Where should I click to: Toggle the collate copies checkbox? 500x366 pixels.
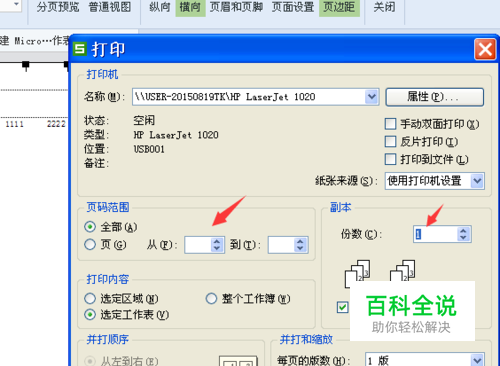click(x=342, y=307)
